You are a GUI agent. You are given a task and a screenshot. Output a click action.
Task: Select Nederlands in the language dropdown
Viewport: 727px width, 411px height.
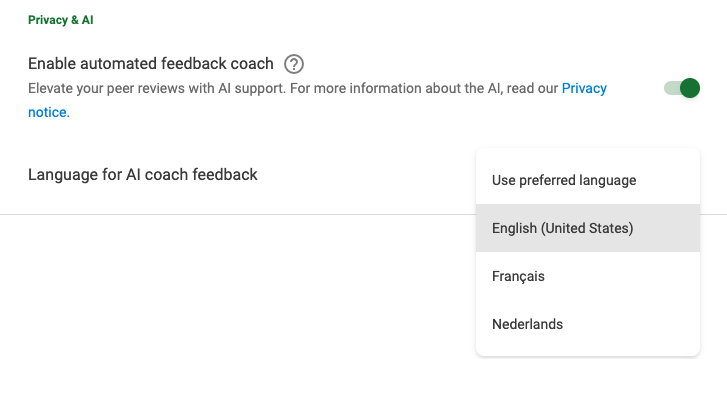[588, 324]
